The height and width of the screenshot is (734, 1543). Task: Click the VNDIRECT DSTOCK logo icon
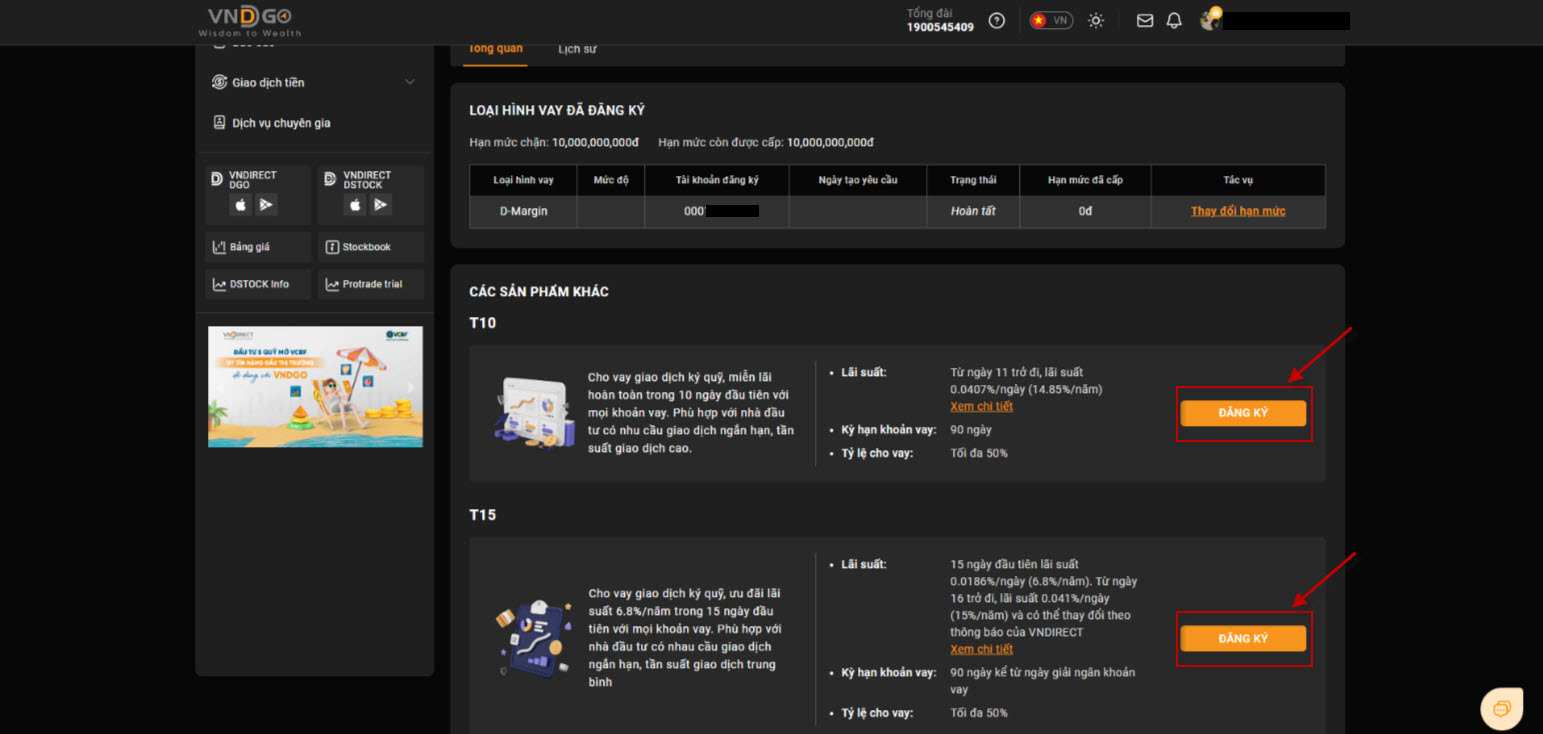[331, 179]
